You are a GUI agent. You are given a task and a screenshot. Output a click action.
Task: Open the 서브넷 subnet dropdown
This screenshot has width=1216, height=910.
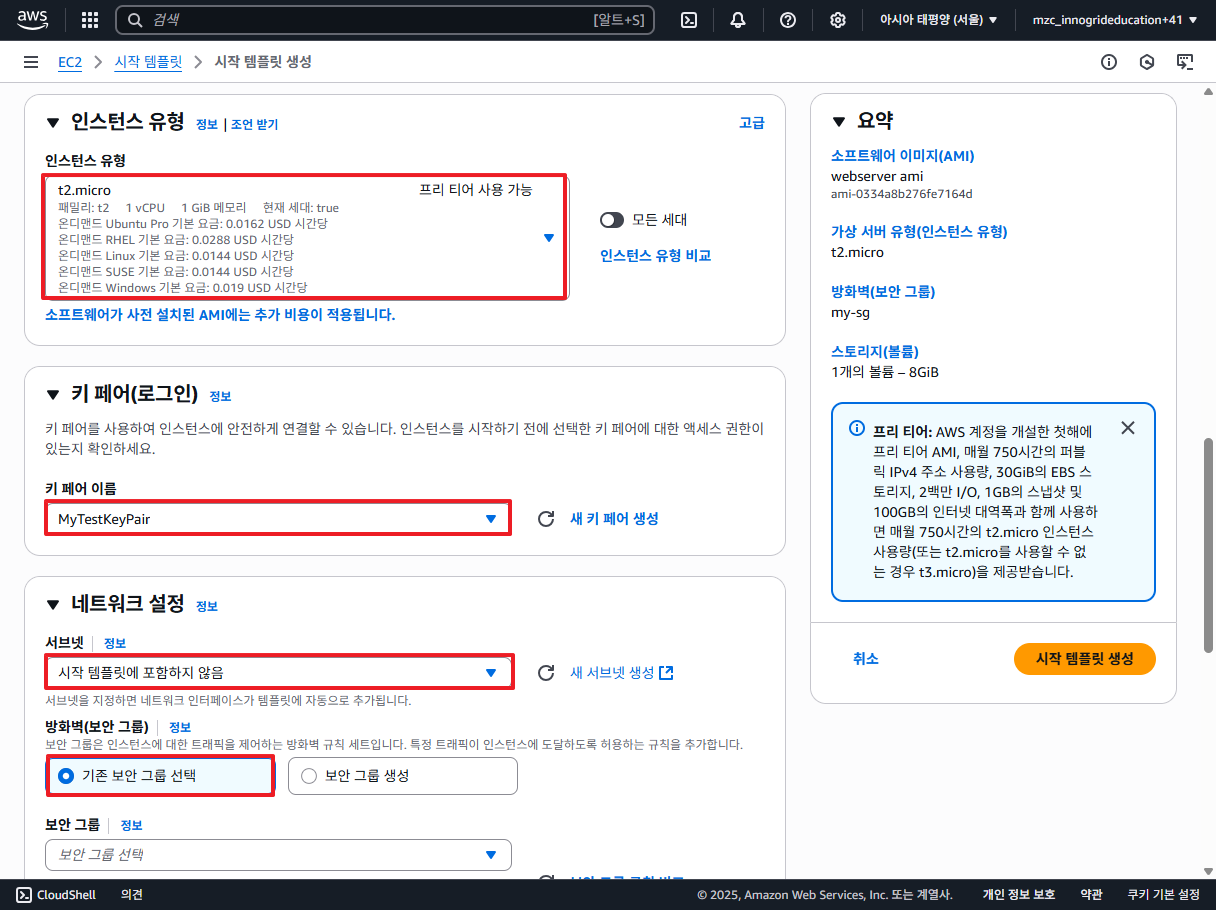tap(279, 673)
